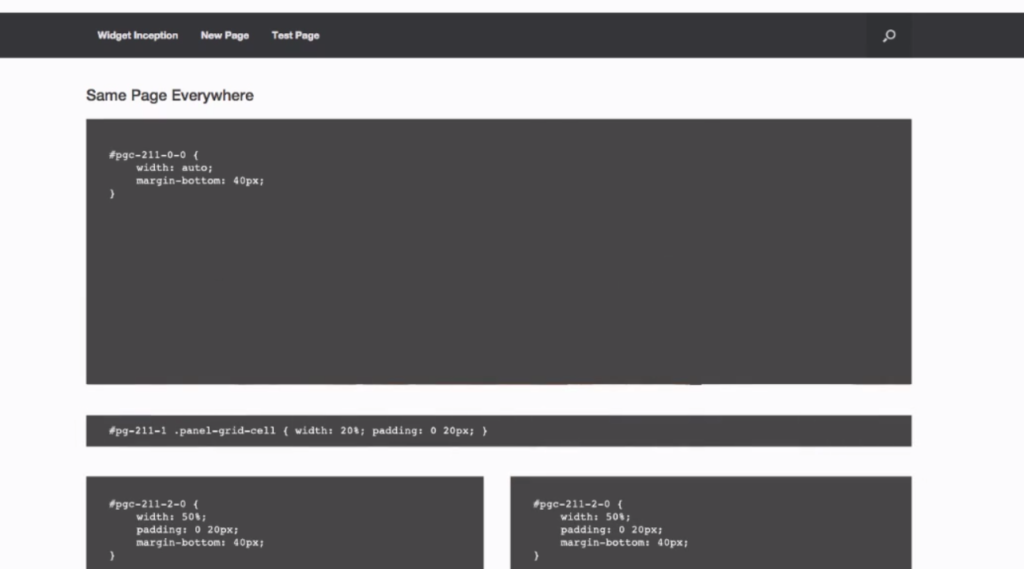Click empty area inside the large top code panel
The image size is (1024, 569).
coord(500,290)
